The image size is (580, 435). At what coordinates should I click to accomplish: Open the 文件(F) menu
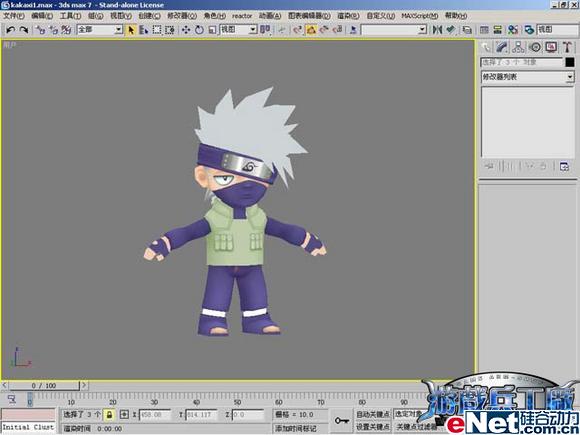(x=14, y=16)
